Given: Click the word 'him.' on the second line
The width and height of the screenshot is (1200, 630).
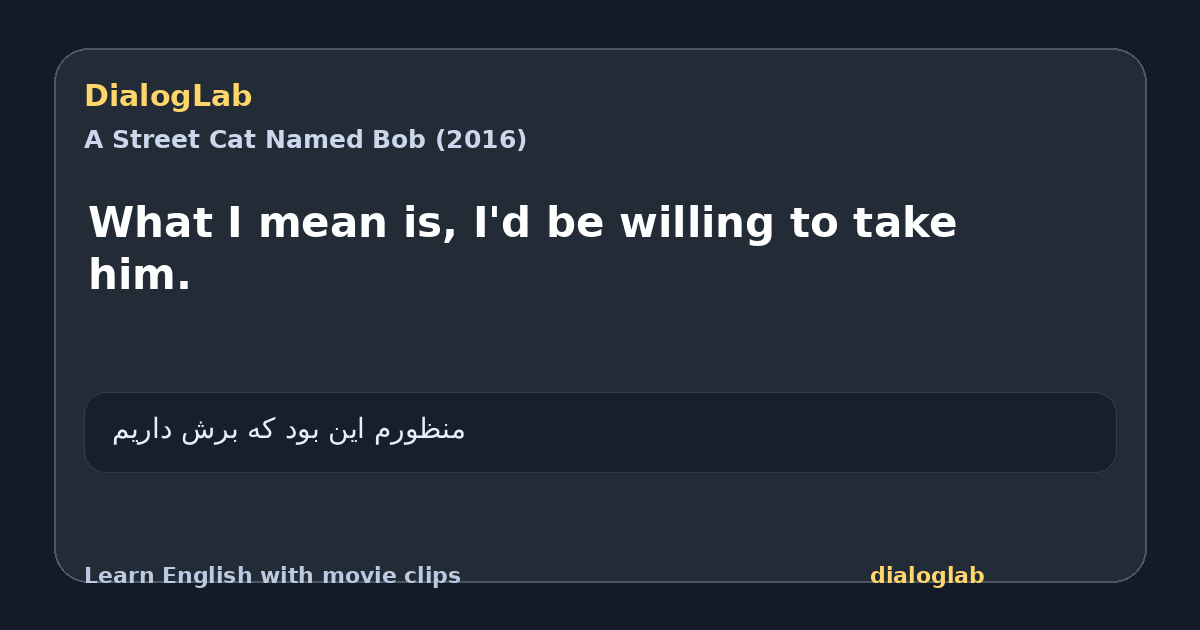Looking at the screenshot, I should pos(139,275).
